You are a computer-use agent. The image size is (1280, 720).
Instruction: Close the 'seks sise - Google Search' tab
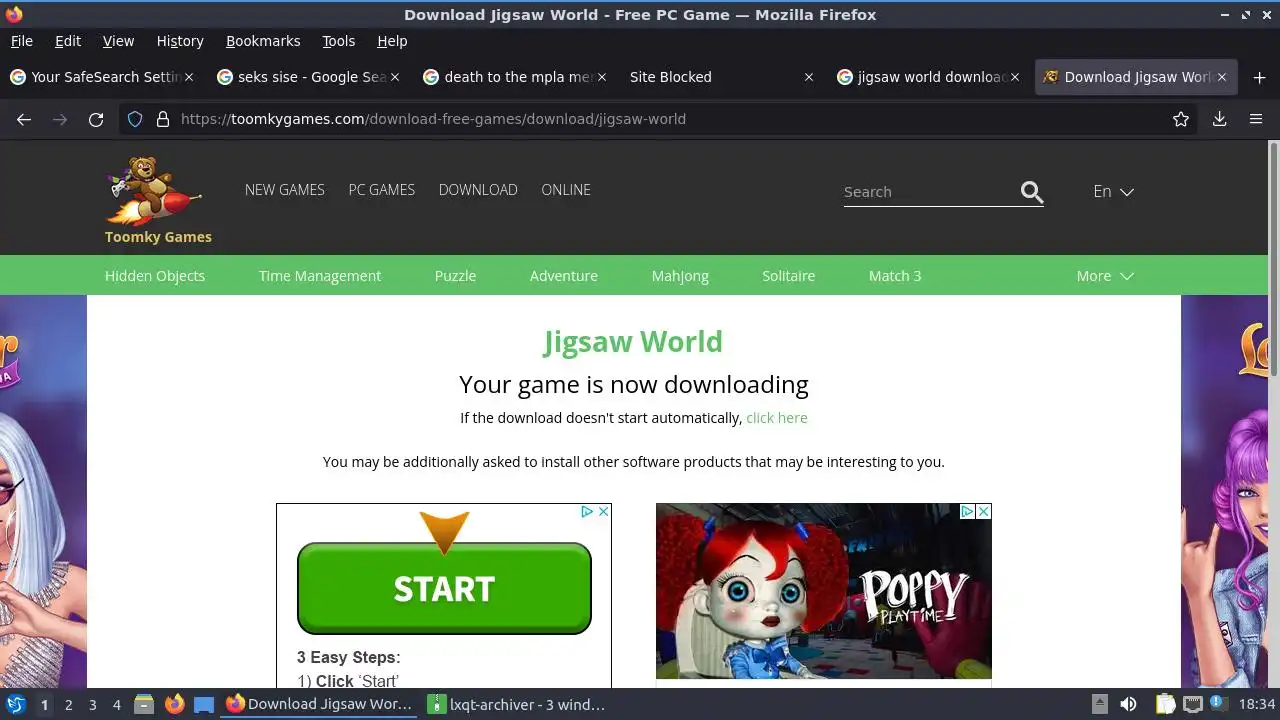point(395,77)
